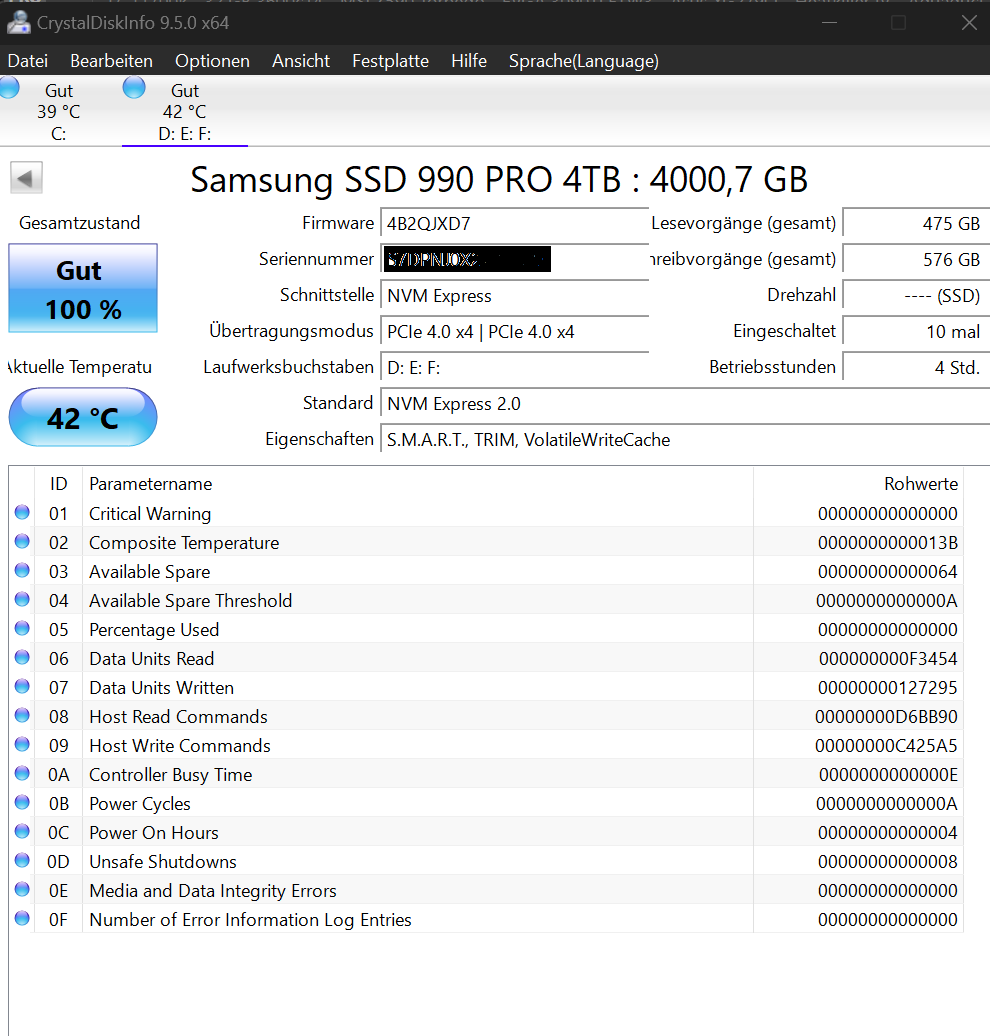Select the D: E: F: drive tab
Screen dimensions: 990x1036
(x=184, y=112)
